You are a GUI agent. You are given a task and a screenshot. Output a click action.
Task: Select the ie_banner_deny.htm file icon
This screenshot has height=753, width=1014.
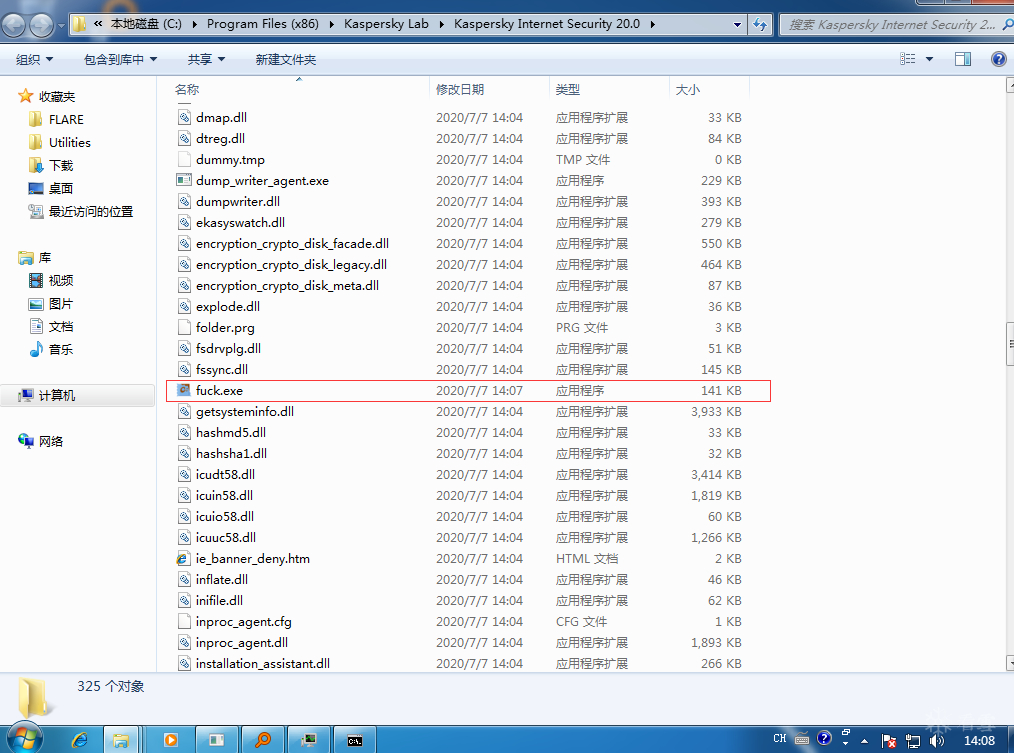184,558
